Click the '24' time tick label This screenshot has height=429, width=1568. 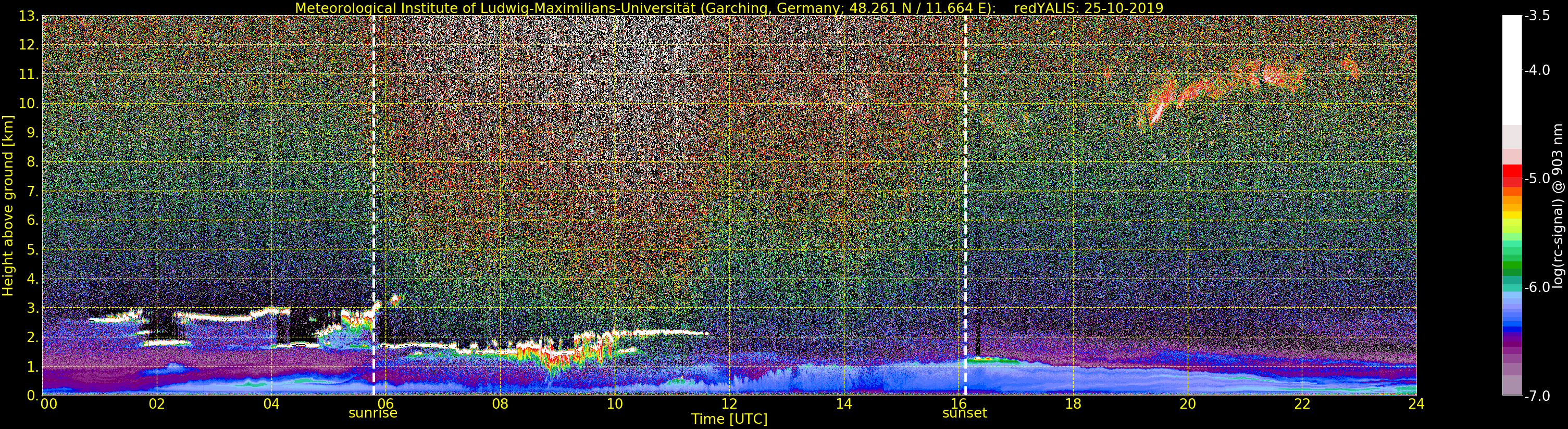click(x=1416, y=403)
